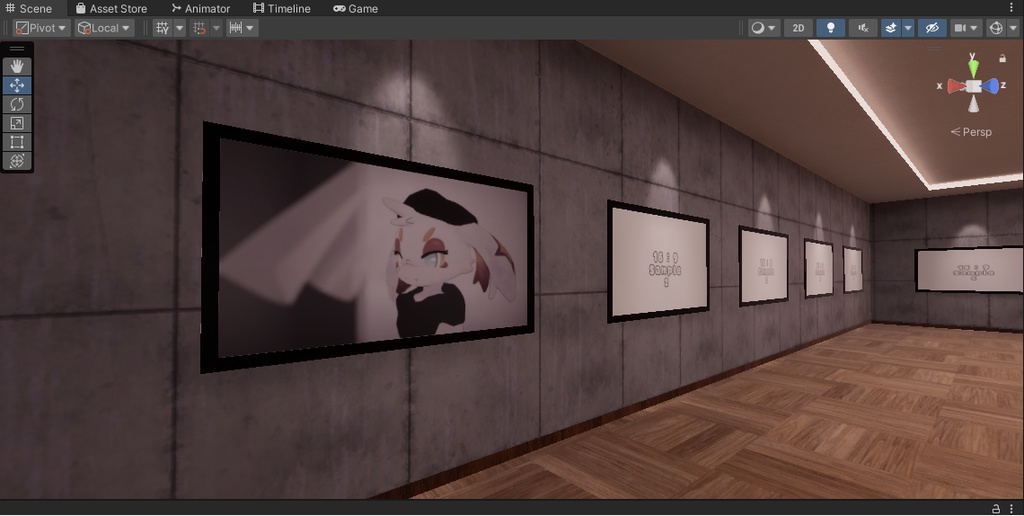Toggle gizmos visibility icon
Screen dimensions: 1024x516
(995, 28)
